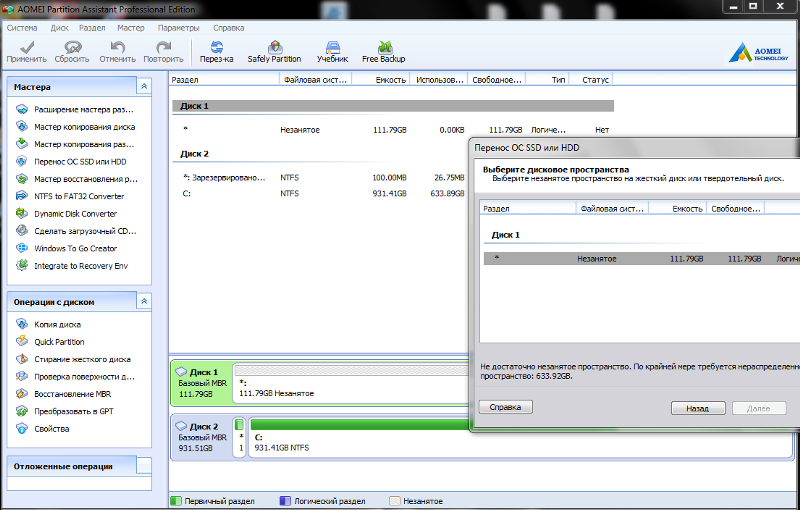
Task: Launch Free Backup from the toolbar
Action: coord(384,52)
